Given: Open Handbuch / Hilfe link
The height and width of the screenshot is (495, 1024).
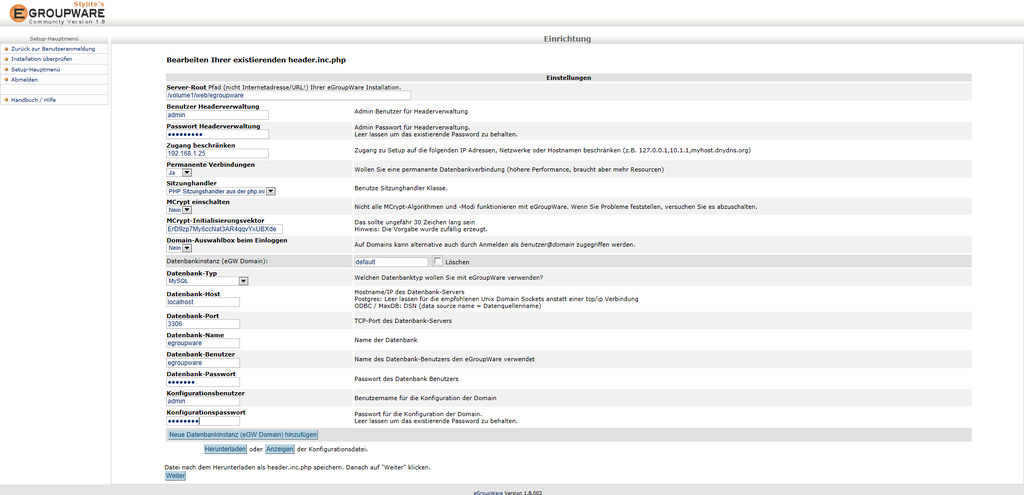Looking at the screenshot, I should tap(33, 100).
